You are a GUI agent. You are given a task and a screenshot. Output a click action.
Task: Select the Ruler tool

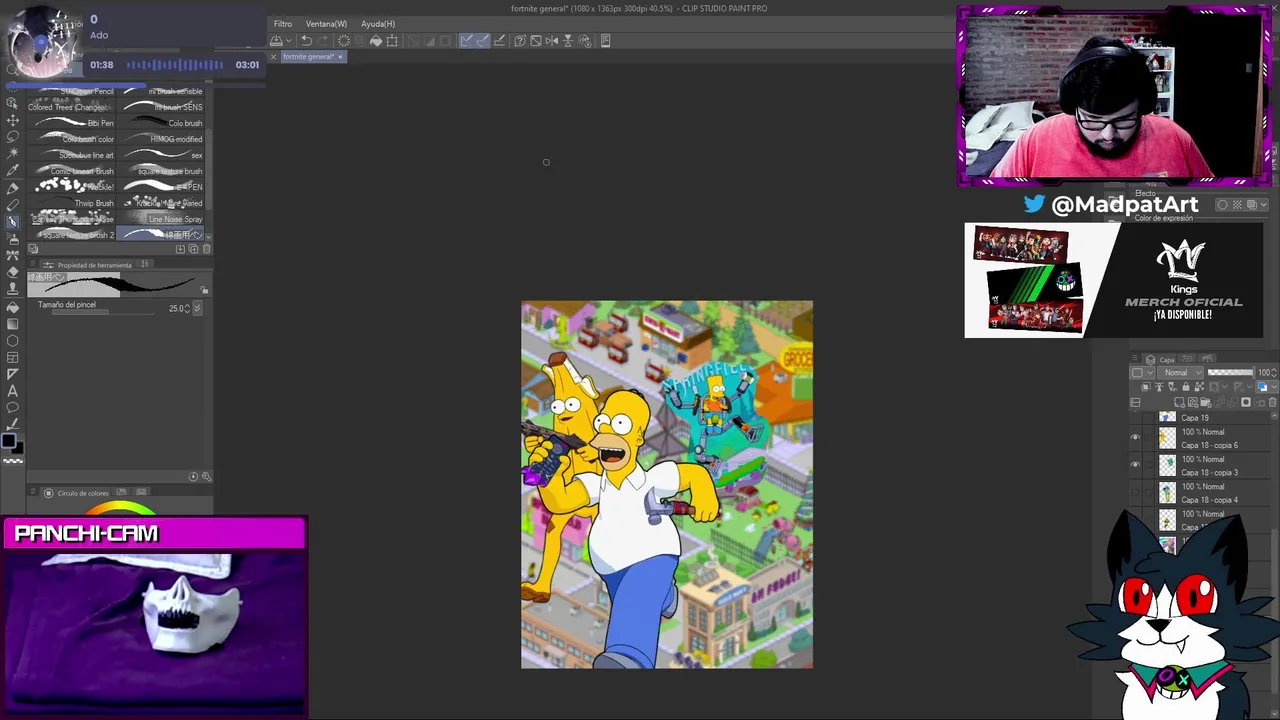coord(12,374)
